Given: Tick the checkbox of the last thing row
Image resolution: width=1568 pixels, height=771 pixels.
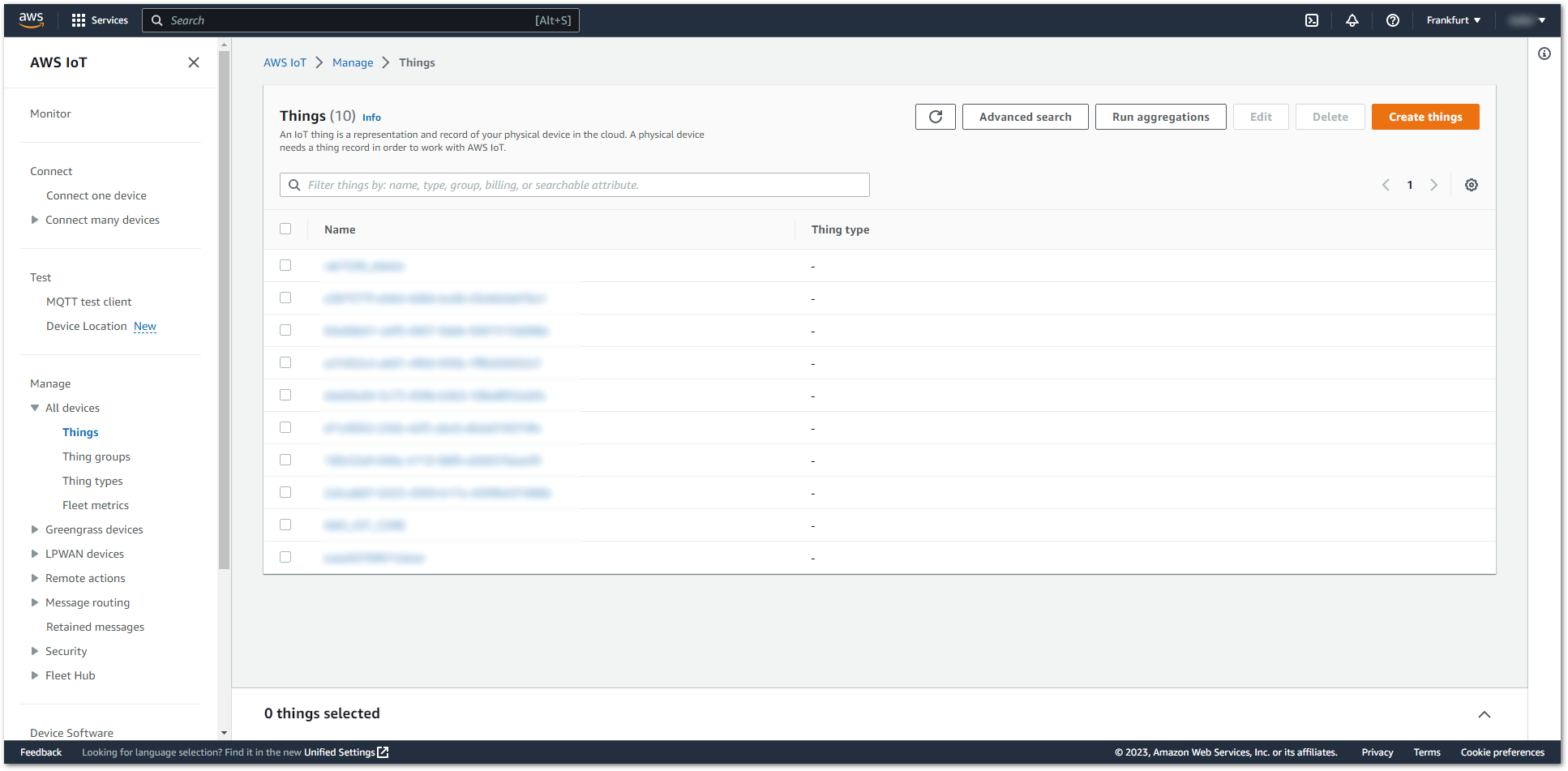Looking at the screenshot, I should (285, 557).
